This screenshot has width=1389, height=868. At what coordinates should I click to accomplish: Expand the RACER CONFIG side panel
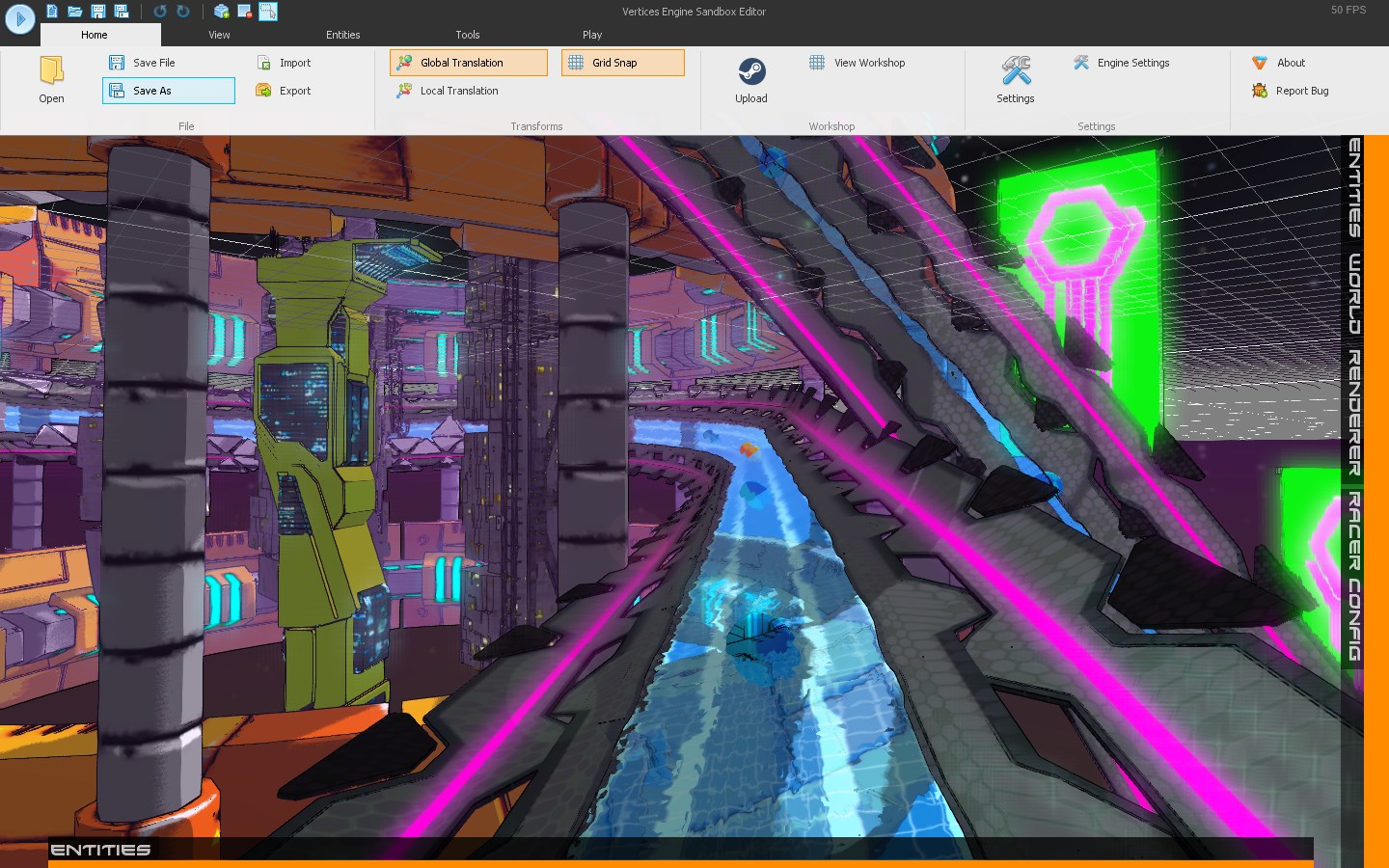pyautogui.click(x=1355, y=576)
